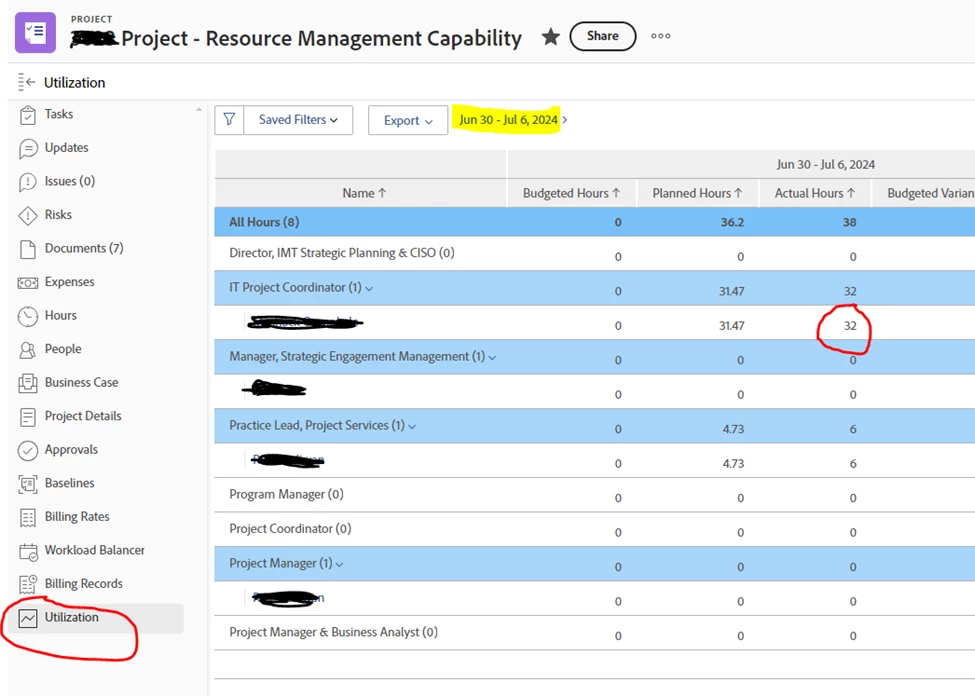Sort by Planned Hours column
Image resolution: width=975 pixels, height=696 pixels.
(x=698, y=193)
